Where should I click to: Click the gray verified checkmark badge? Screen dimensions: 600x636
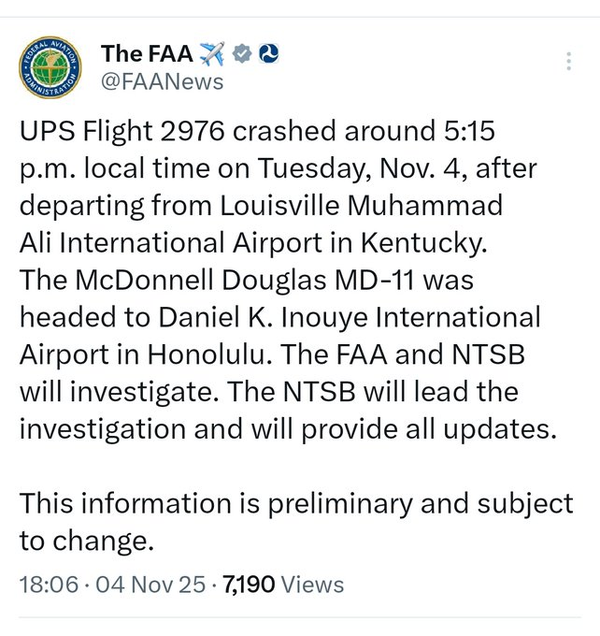click(241, 53)
